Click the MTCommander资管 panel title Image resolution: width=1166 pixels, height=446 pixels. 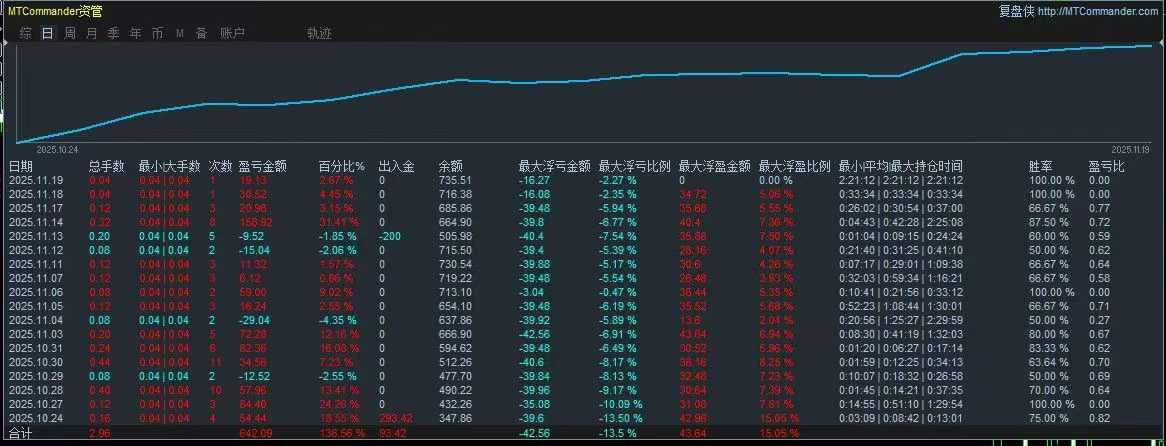[x=55, y=11]
